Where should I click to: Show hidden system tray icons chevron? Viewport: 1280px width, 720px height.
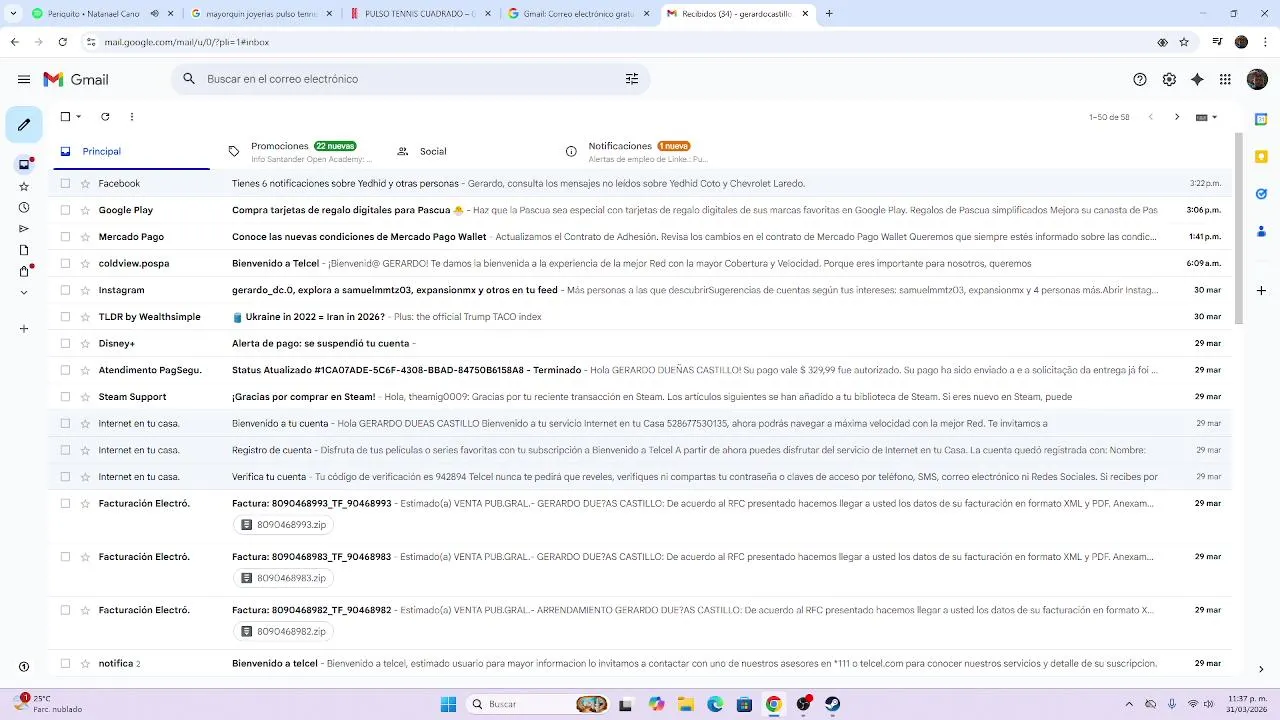tap(1129, 704)
